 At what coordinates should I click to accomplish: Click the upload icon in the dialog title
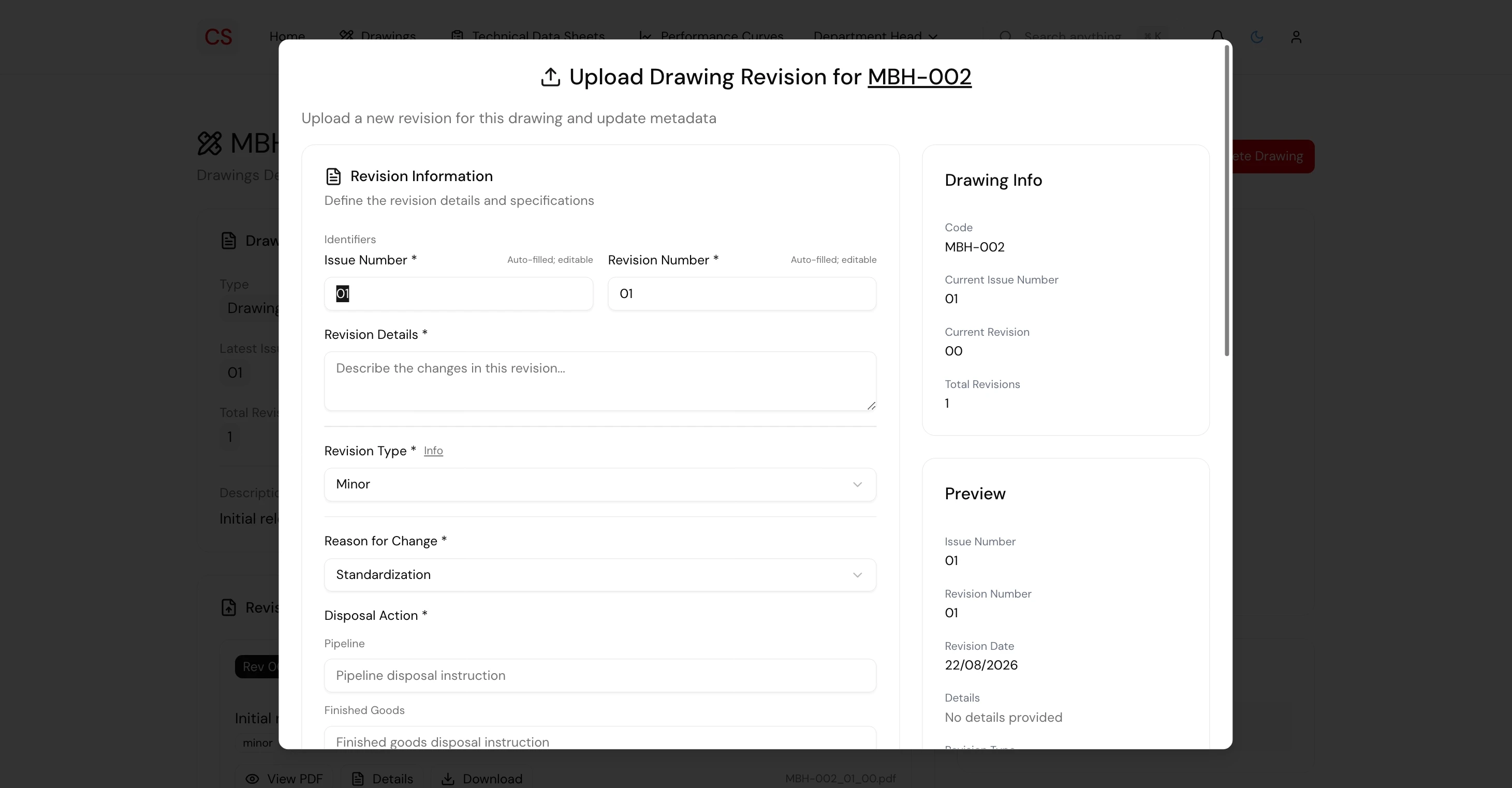[x=550, y=77]
